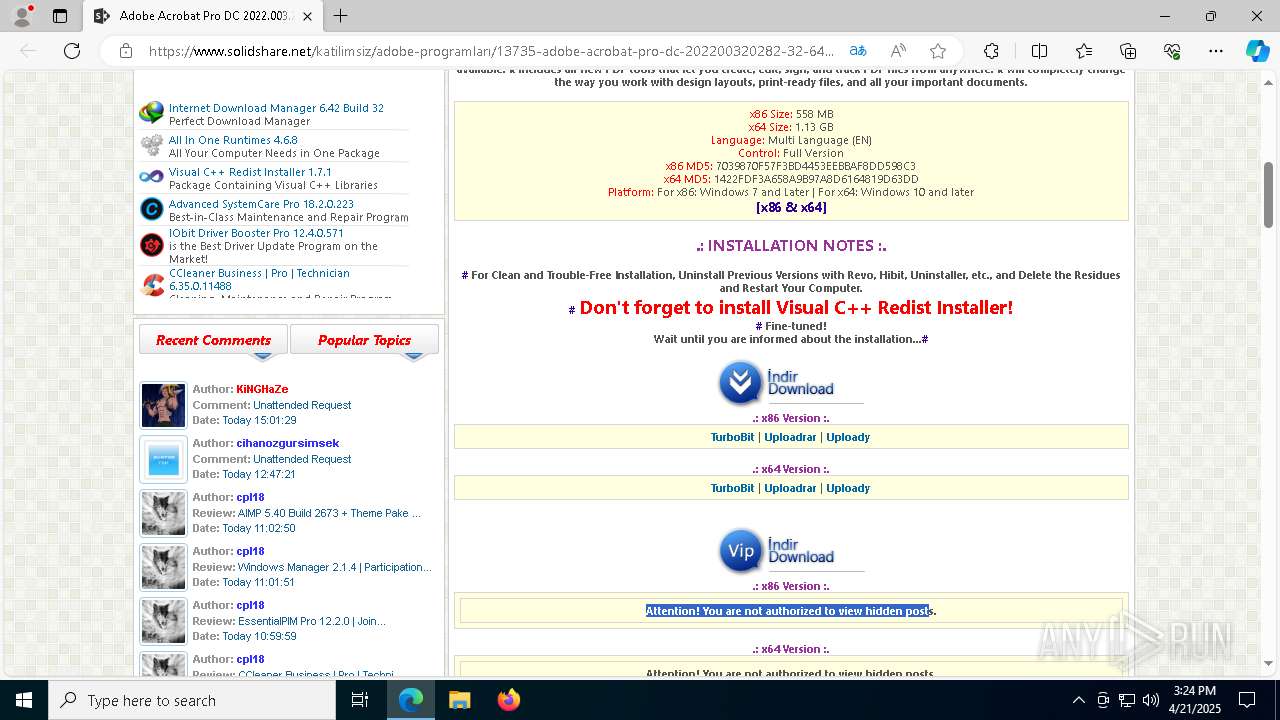Click the CCleaner icon in sidebar

coord(152,286)
